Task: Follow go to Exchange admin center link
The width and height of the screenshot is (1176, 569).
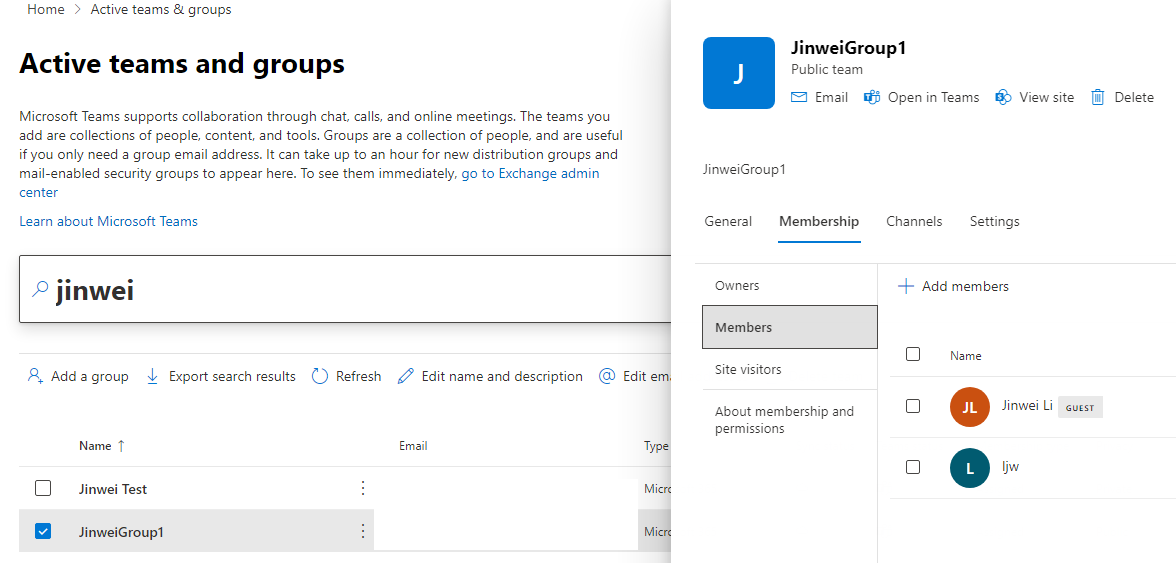Action: point(309,183)
